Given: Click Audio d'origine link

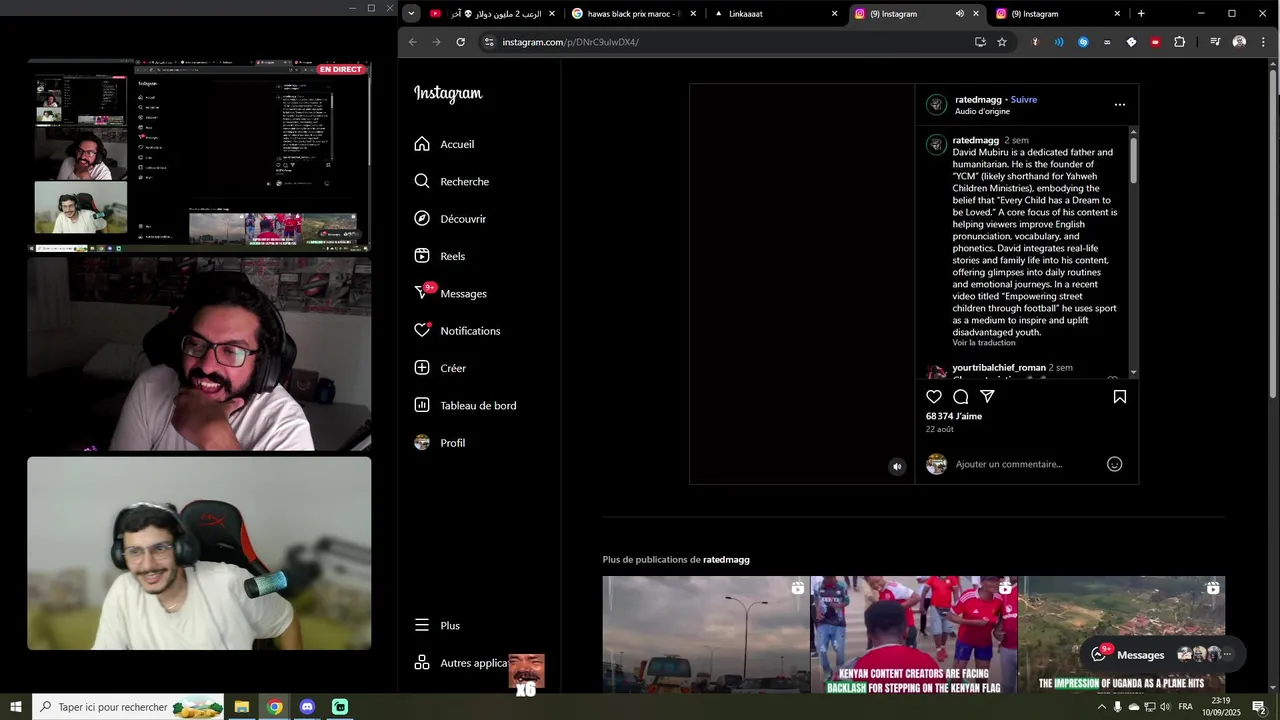Looking at the screenshot, I should (982, 112).
